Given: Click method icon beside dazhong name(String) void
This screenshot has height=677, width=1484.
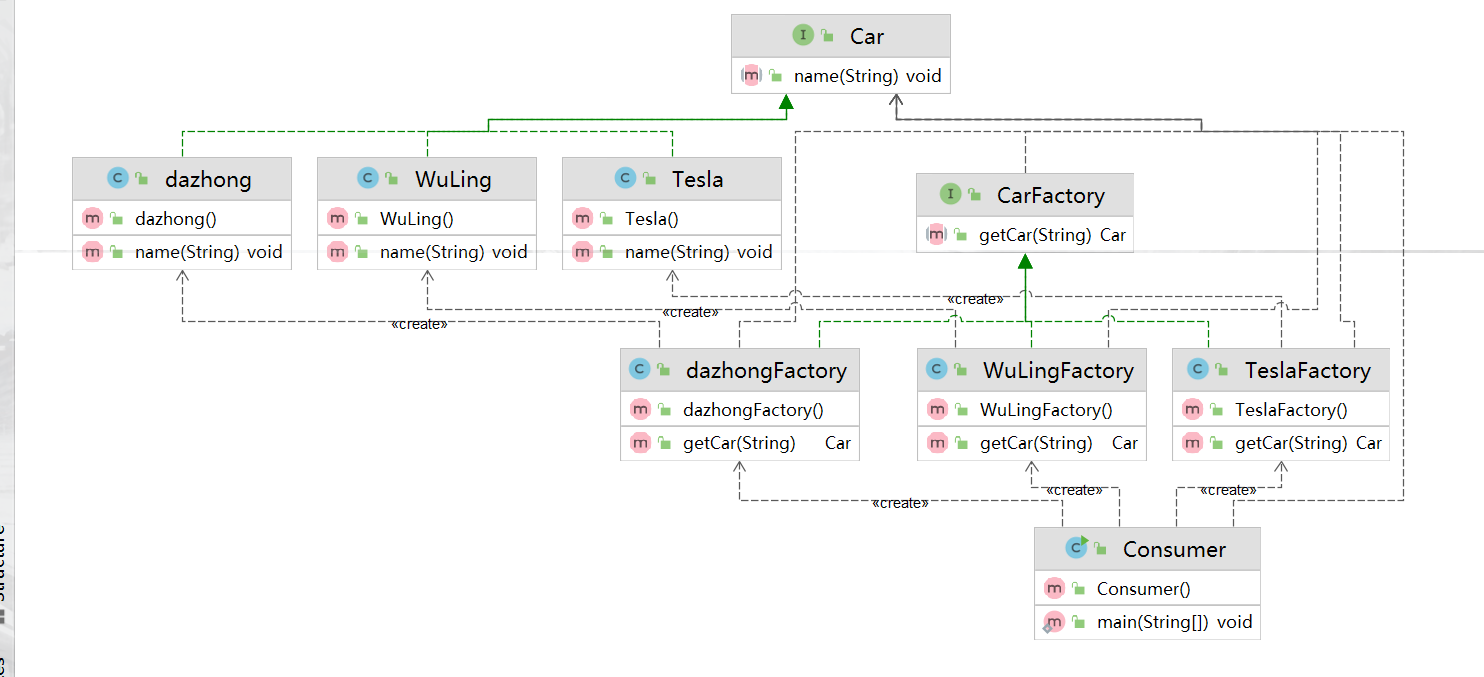Looking at the screenshot, I should [x=92, y=252].
